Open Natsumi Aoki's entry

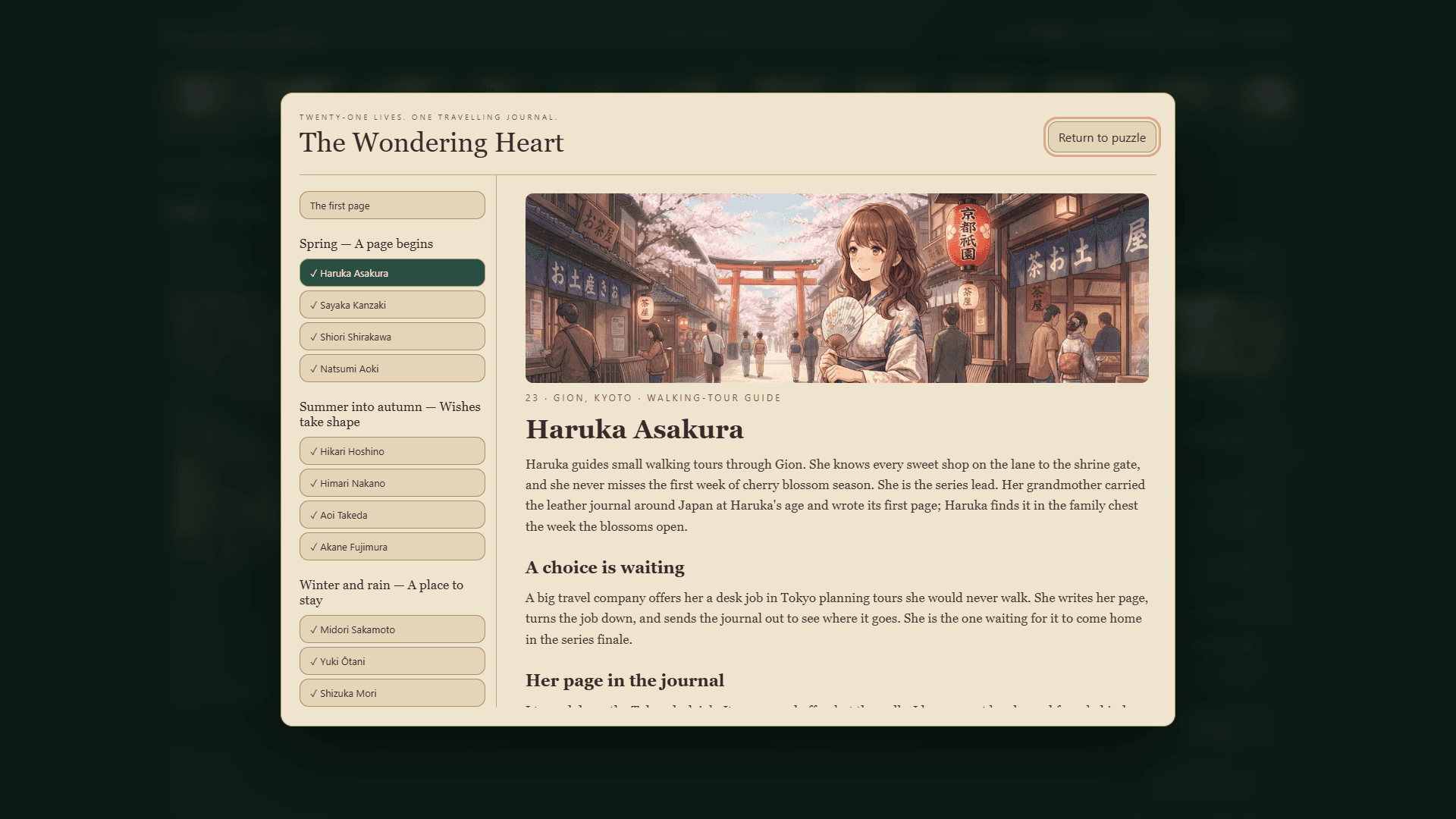tap(392, 369)
